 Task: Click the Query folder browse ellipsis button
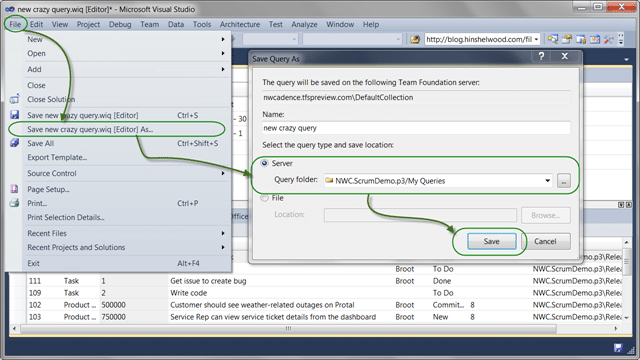click(x=564, y=180)
